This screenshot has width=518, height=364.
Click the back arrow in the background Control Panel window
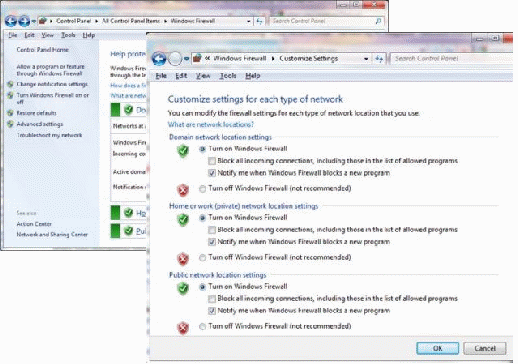point(11,21)
